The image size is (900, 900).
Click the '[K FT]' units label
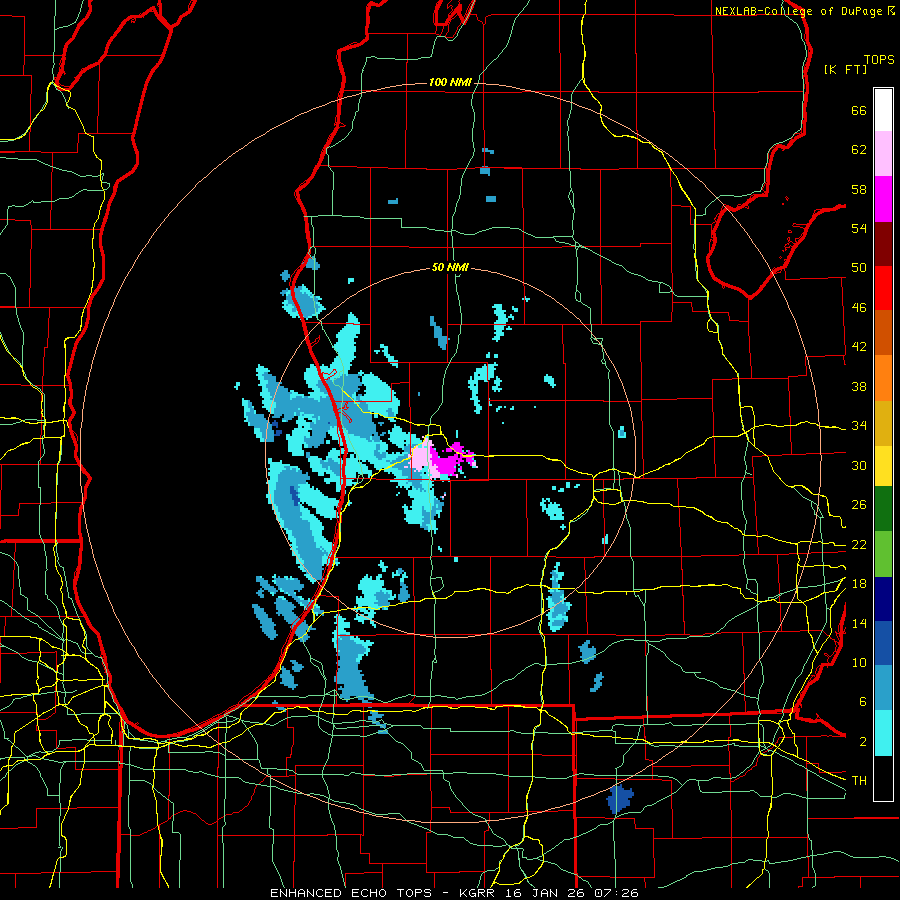(845, 69)
